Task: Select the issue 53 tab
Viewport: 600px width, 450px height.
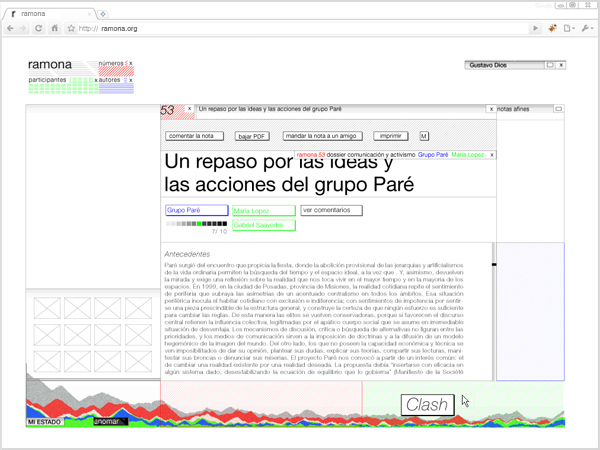Action: (x=167, y=110)
